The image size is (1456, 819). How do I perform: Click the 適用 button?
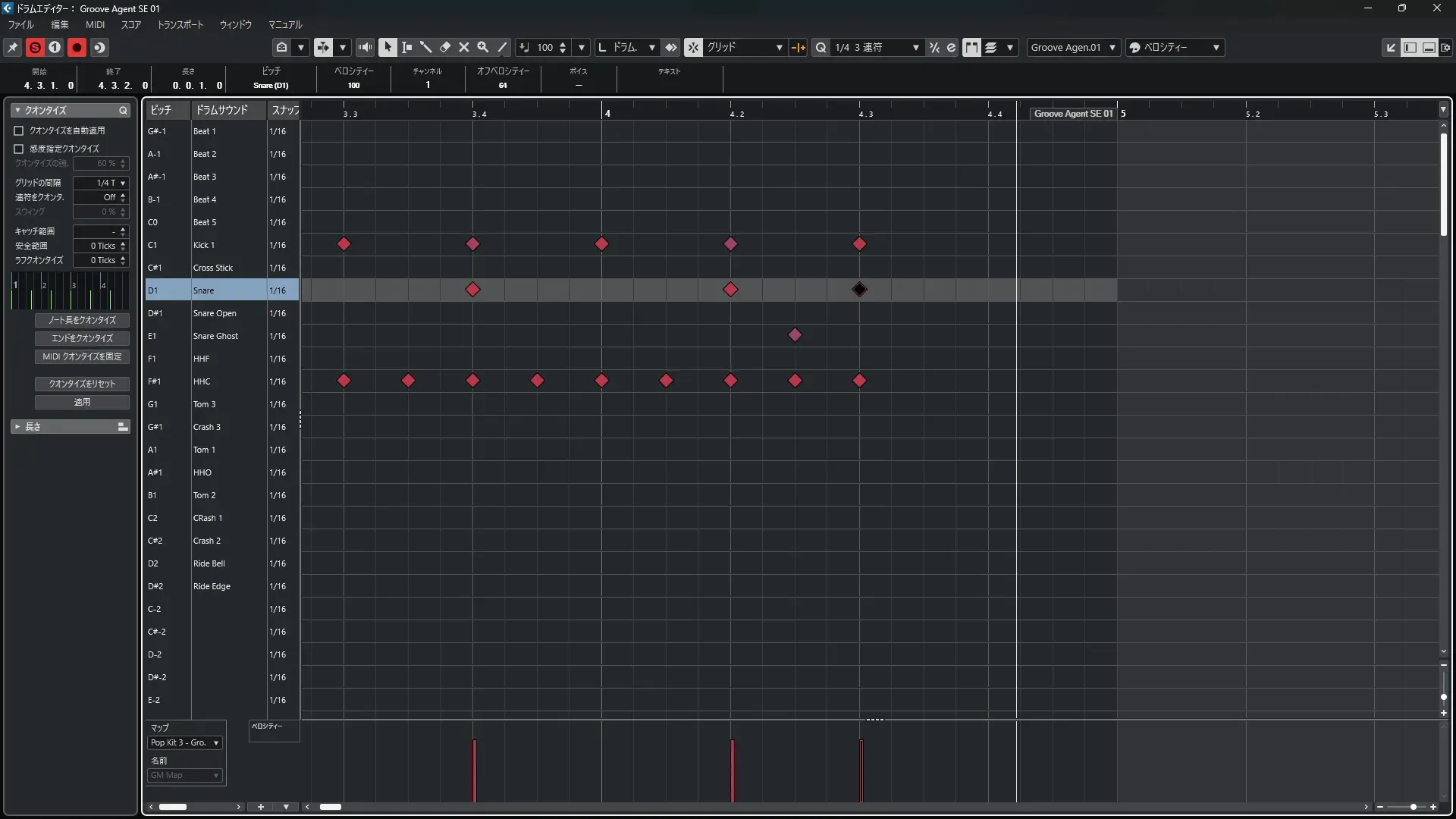(x=82, y=402)
